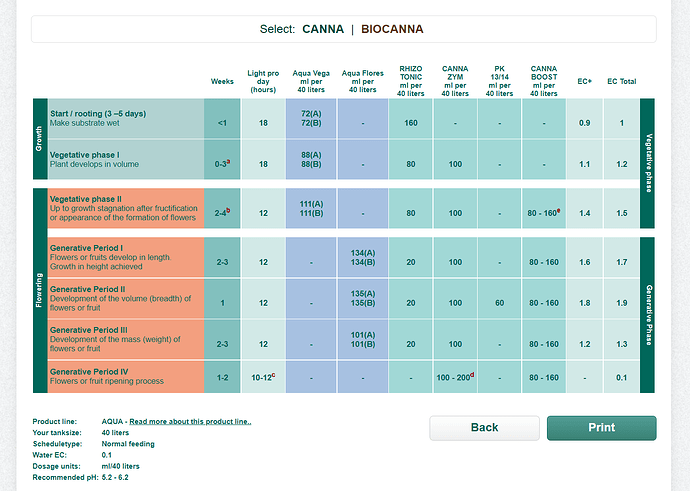The height and width of the screenshot is (491, 690).
Task: Click the Generative Phase vertical label on right
Action: pyautogui.click(x=647, y=315)
